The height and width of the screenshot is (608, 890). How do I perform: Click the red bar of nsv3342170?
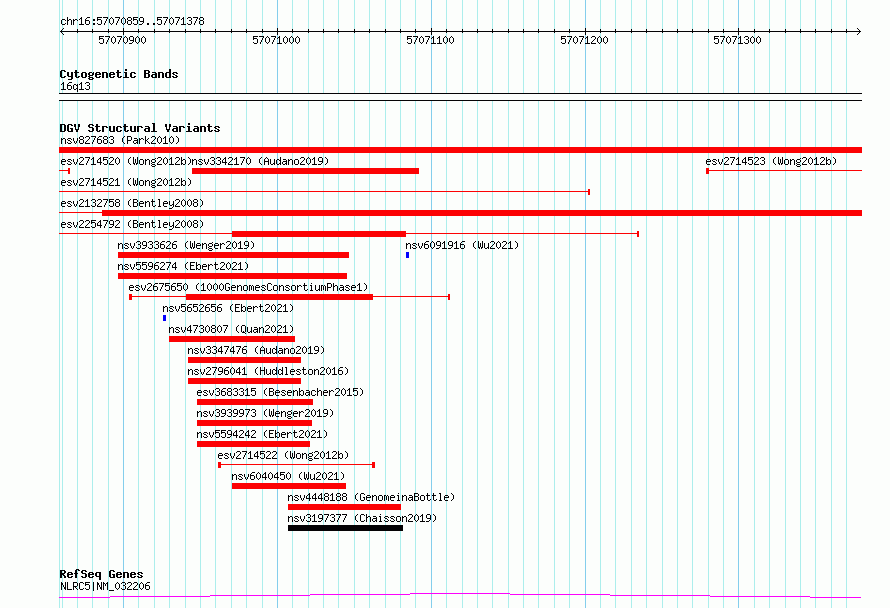(305, 171)
